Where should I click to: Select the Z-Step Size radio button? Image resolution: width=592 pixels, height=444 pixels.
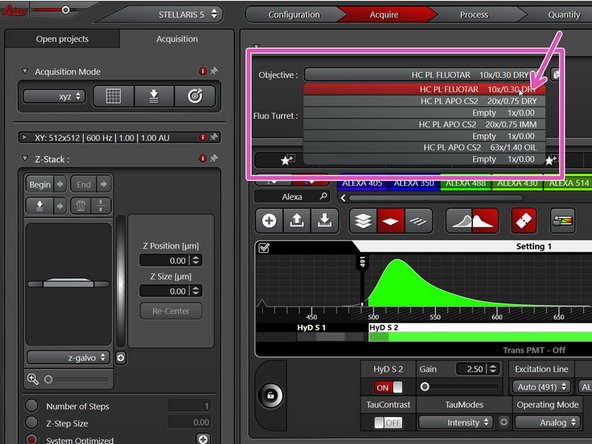coord(32,422)
